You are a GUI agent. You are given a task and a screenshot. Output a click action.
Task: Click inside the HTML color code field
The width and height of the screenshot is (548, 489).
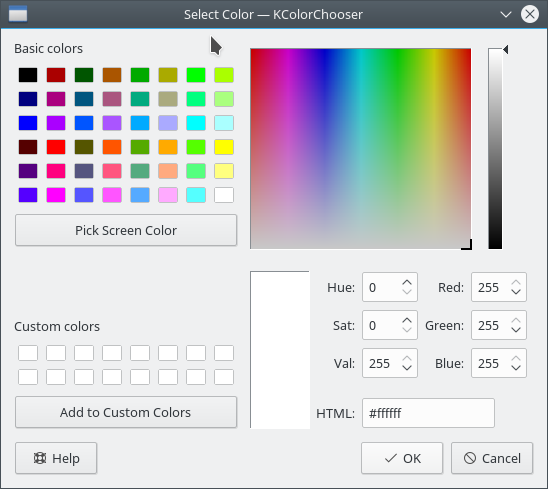428,413
